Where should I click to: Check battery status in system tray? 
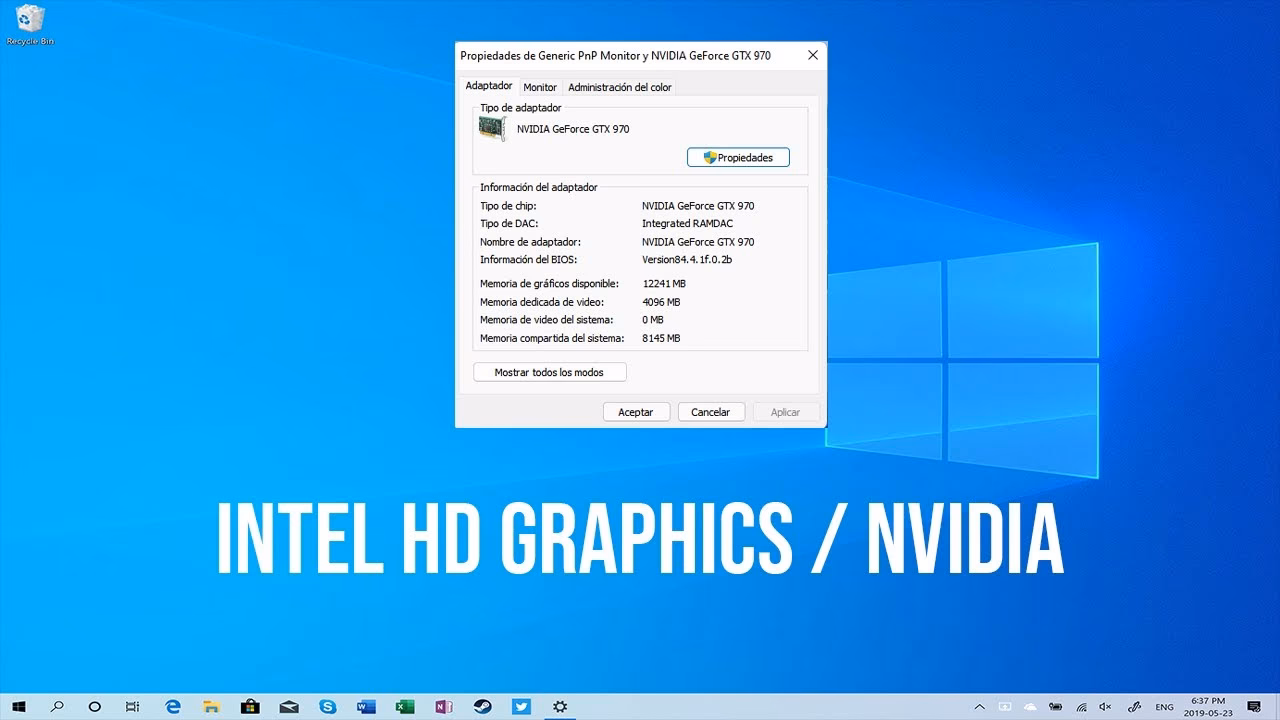coord(1056,707)
